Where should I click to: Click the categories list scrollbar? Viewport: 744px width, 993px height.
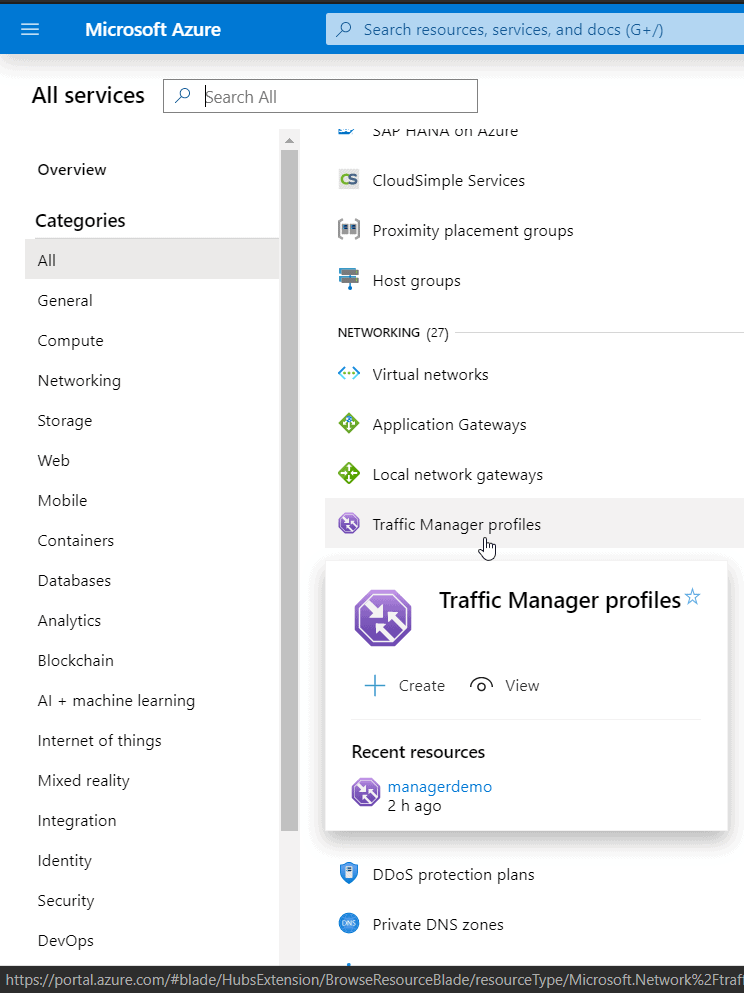coord(290,480)
